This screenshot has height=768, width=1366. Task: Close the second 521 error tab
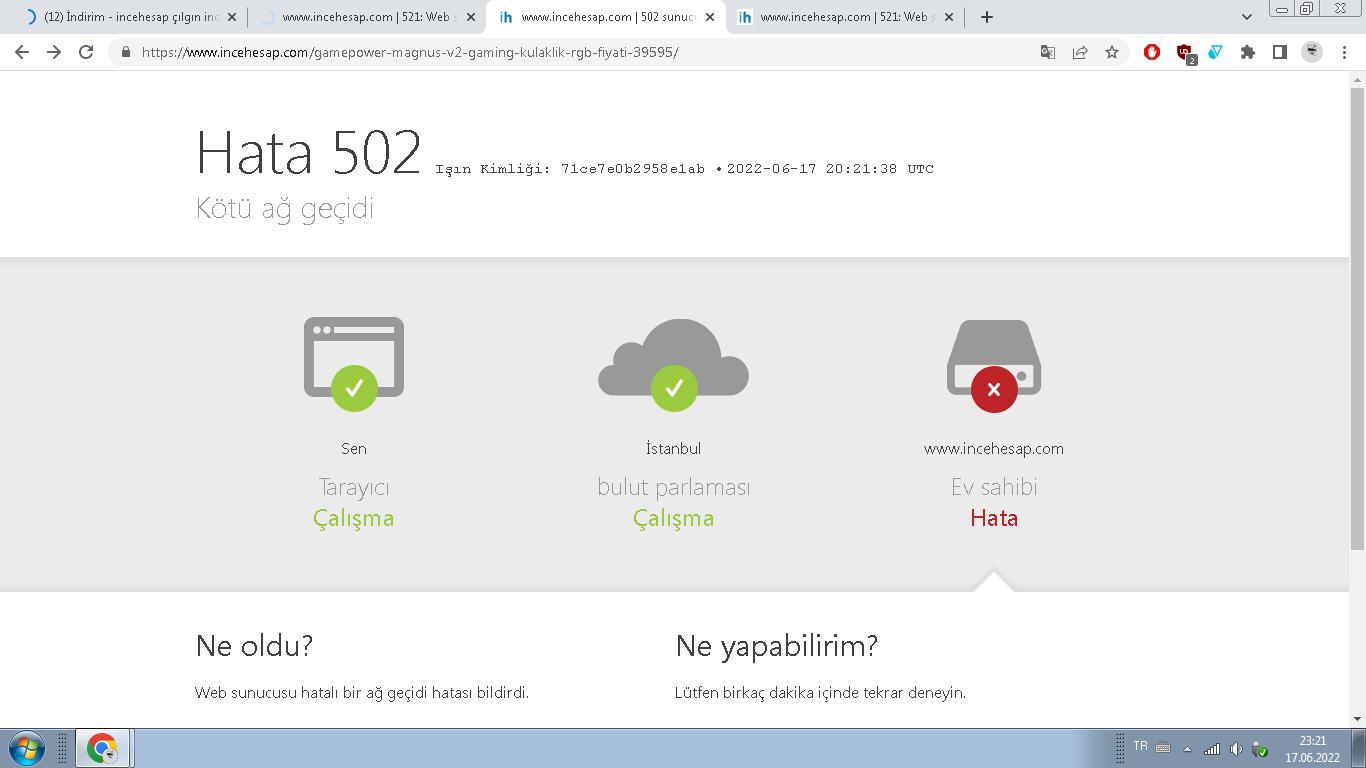pyautogui.click(x=471, y=17)
